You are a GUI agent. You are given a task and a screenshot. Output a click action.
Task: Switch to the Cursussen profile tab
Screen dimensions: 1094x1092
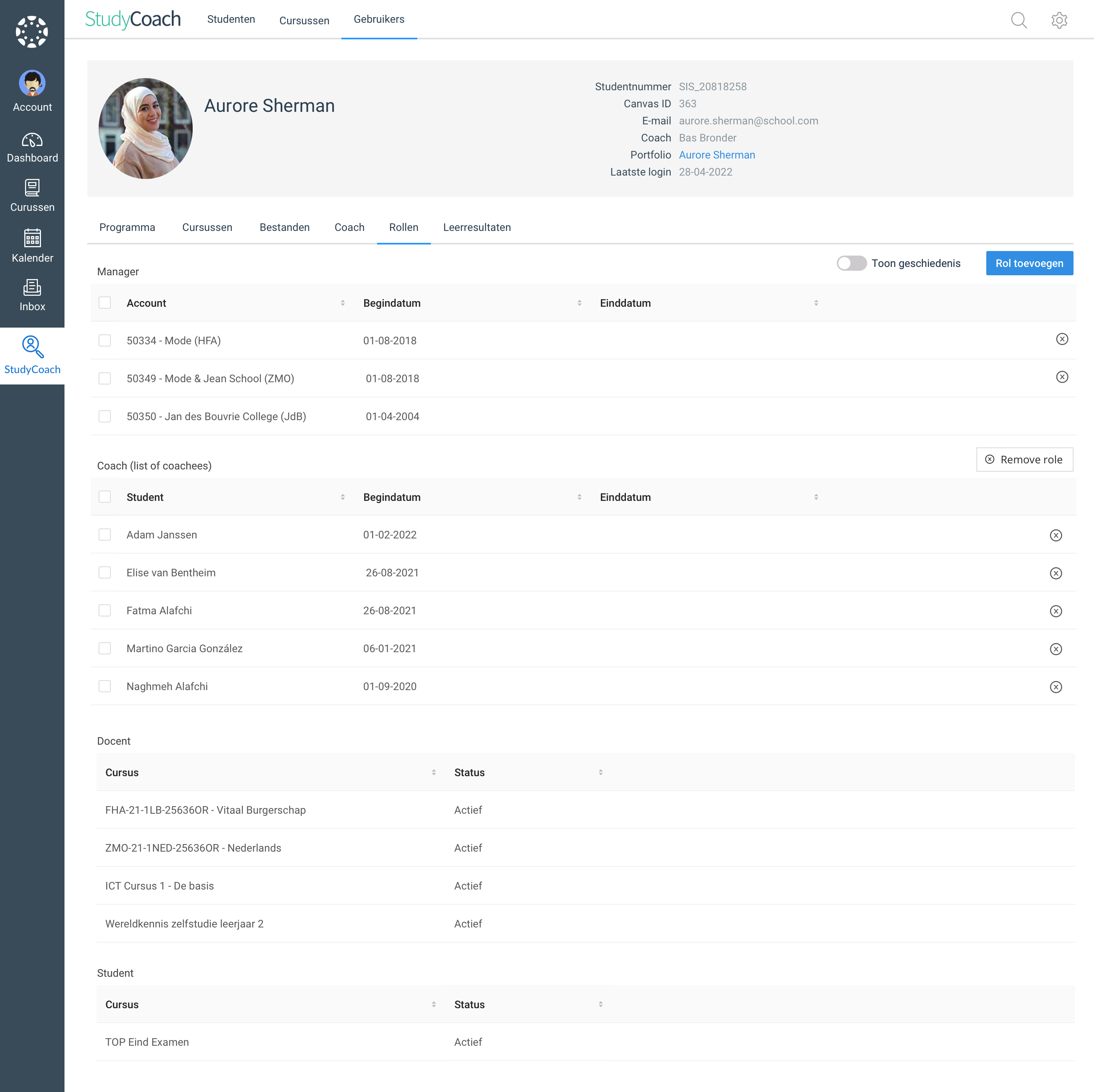point(207,227)
